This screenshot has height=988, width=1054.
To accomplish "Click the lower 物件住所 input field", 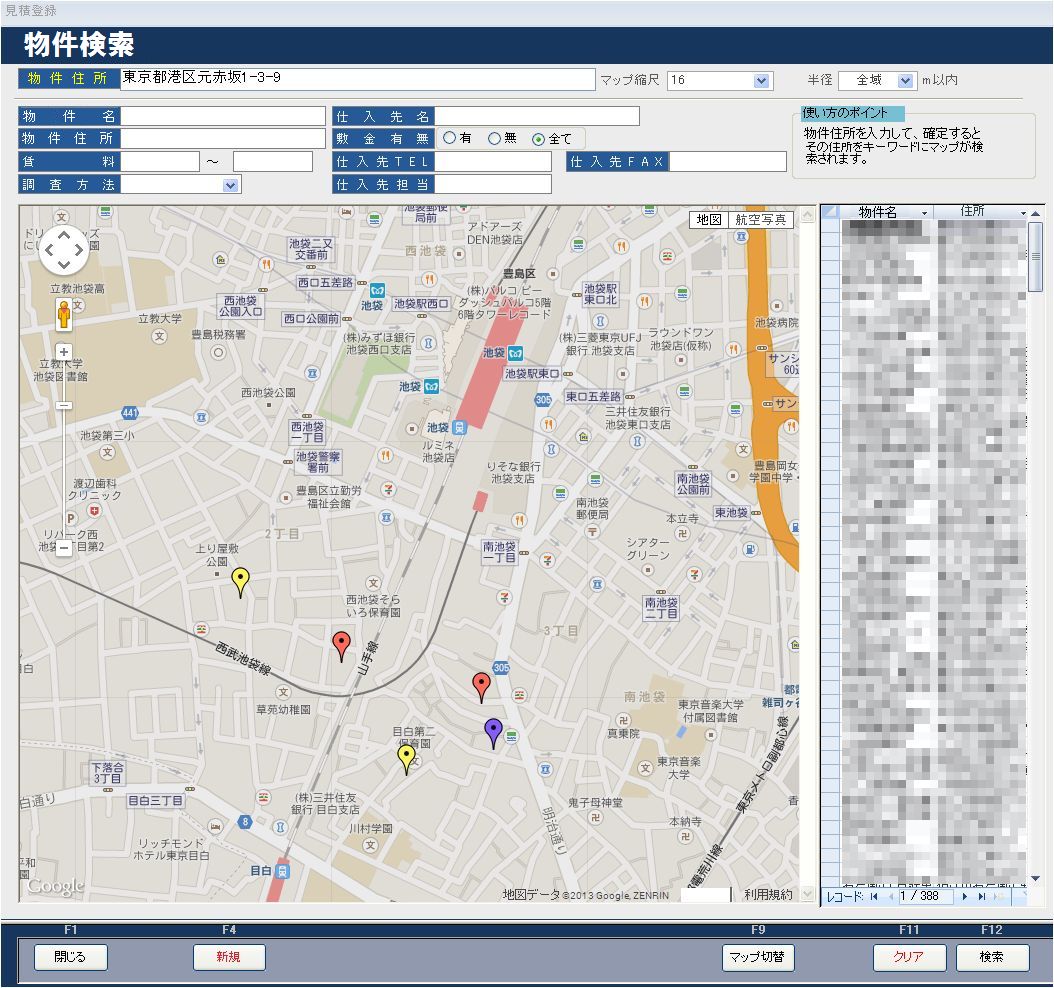I will (x=223, y=139).
